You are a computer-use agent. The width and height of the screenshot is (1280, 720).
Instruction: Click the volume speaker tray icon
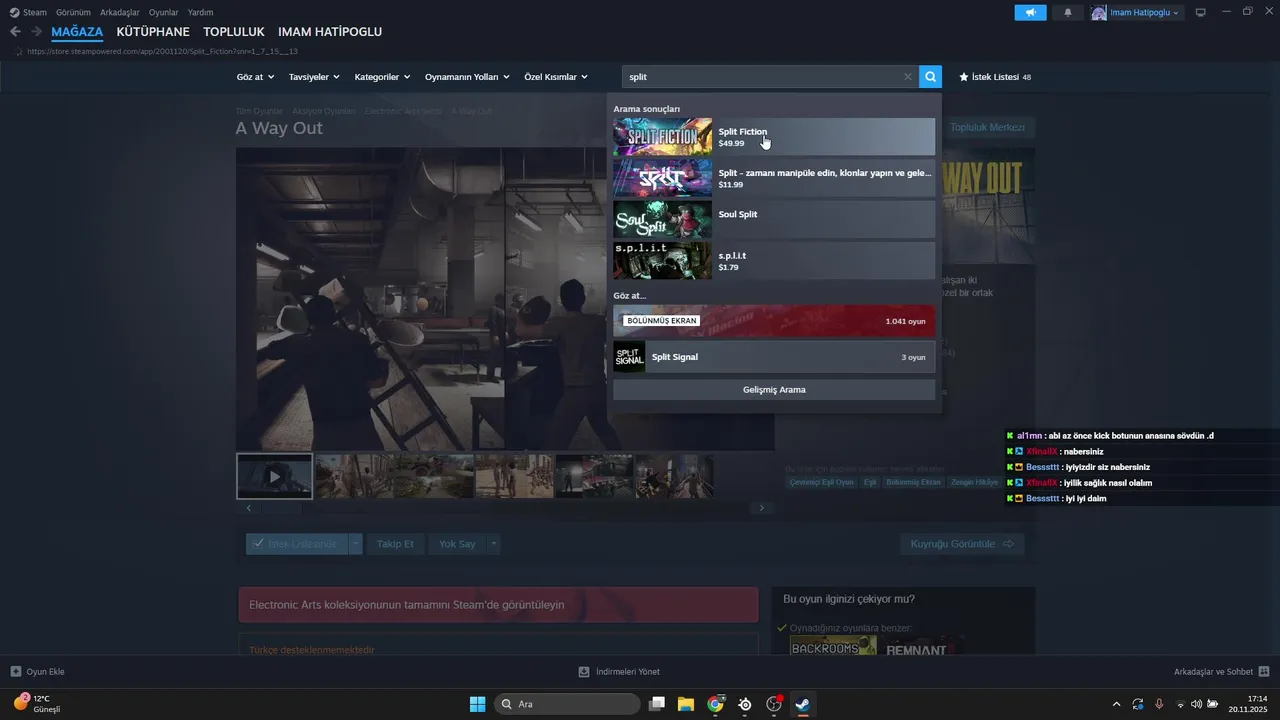1197,704
